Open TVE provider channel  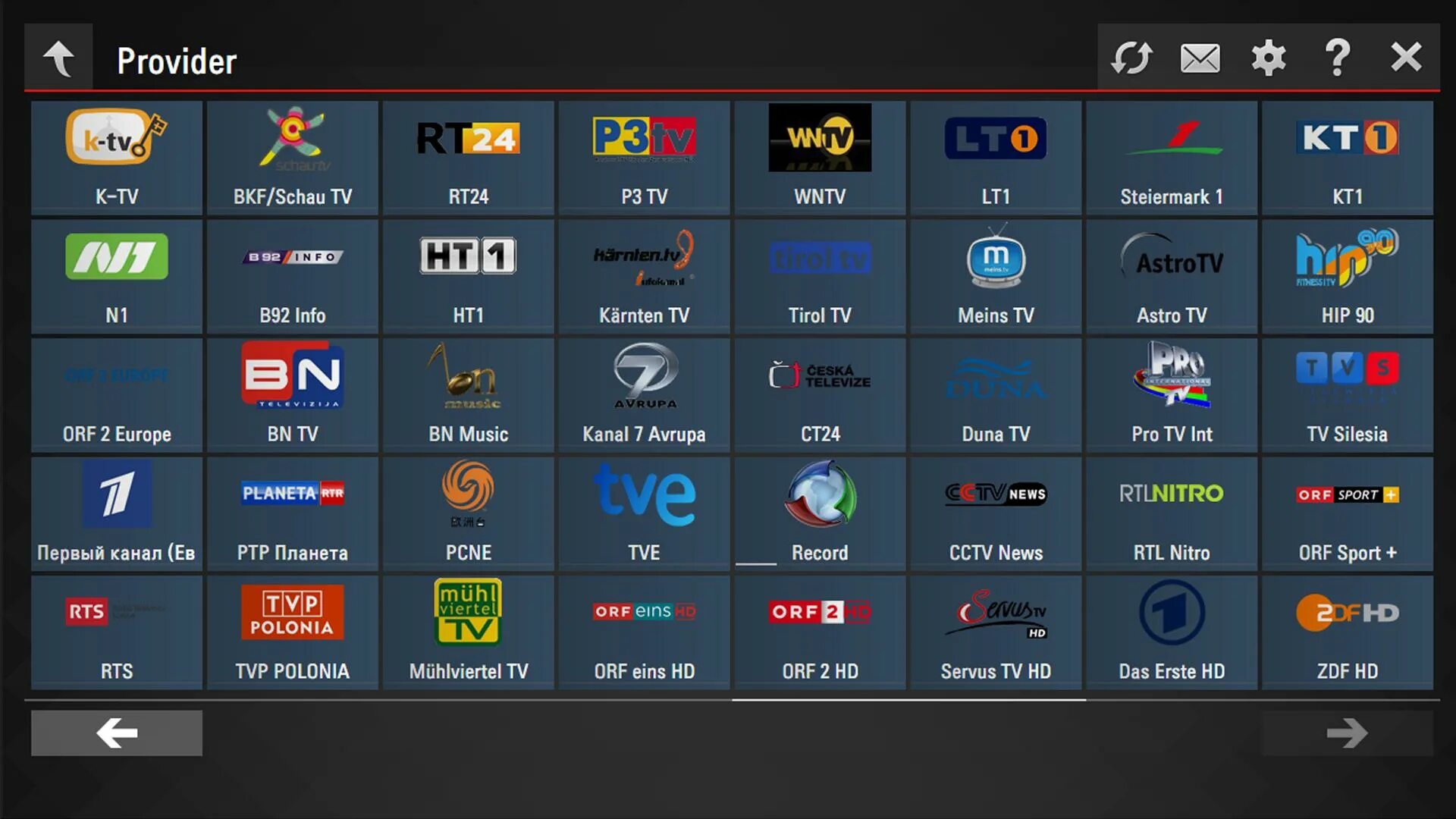click(x=643, y=511)
